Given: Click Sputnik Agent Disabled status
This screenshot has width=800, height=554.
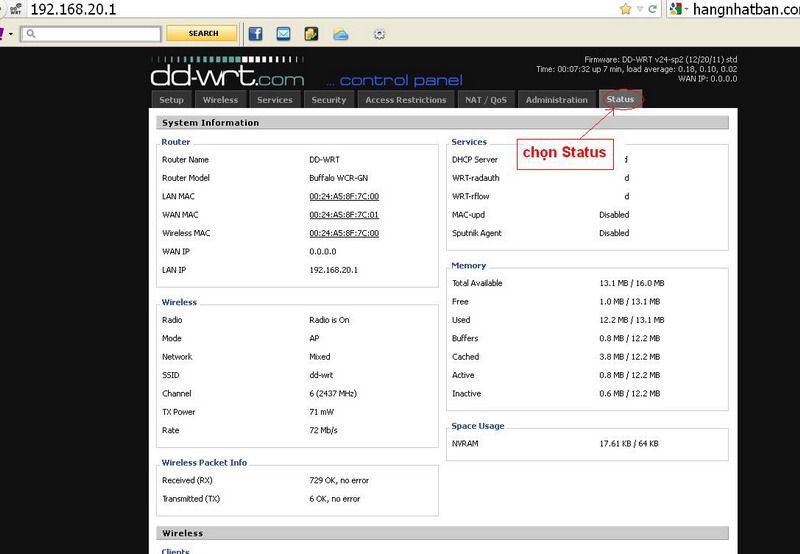Looking at the screenshot, I should point(614,233).
